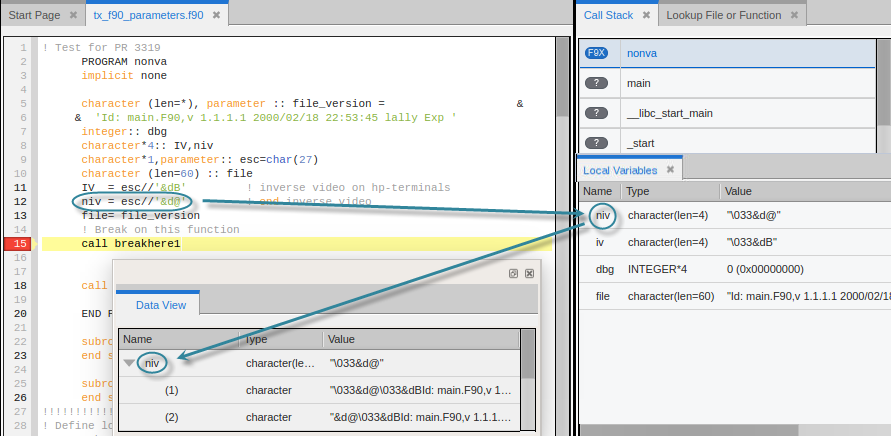This screenshot has height=436, width=891.
Task: Click the Value column header in Local Variables
Action: 738,191
